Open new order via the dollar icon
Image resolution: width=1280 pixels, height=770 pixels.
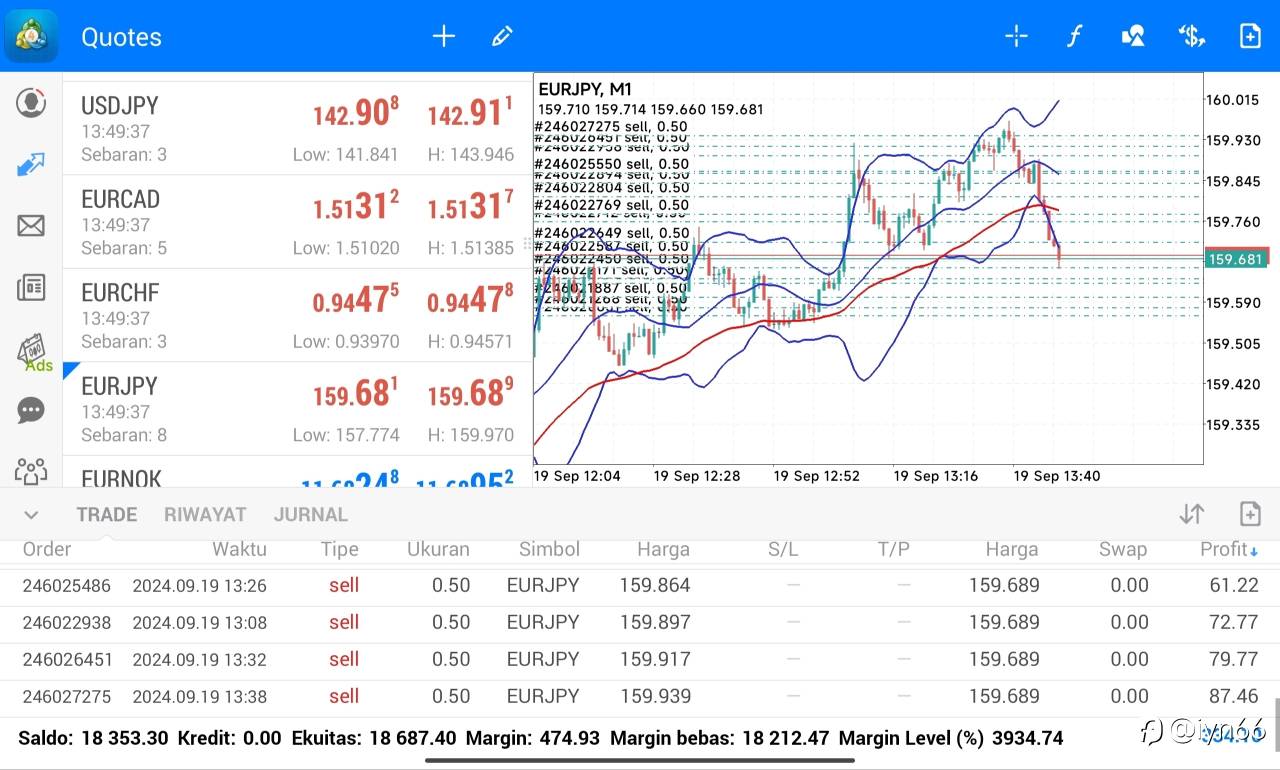(1191, 36)
